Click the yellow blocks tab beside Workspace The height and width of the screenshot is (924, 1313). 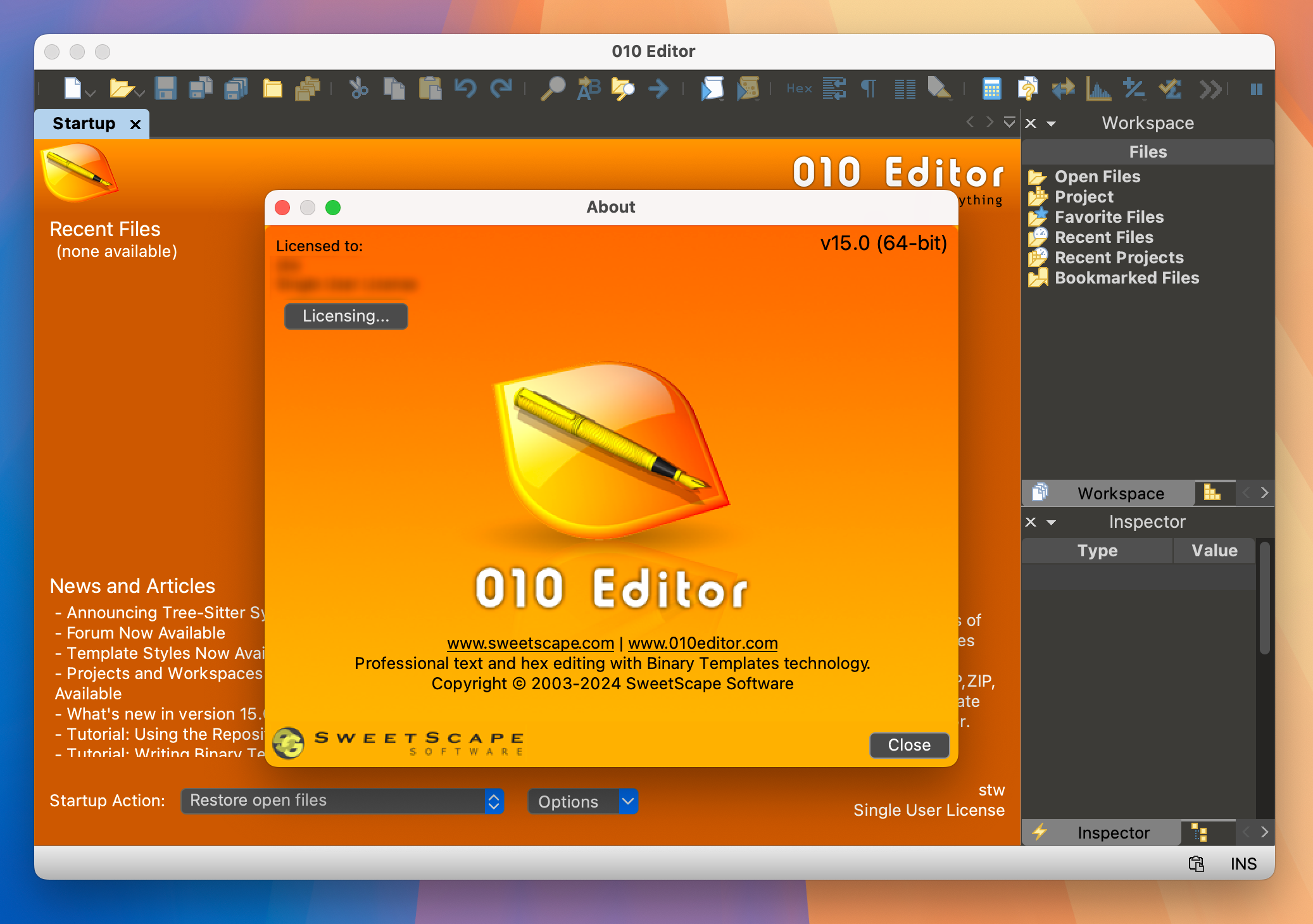1212,492
